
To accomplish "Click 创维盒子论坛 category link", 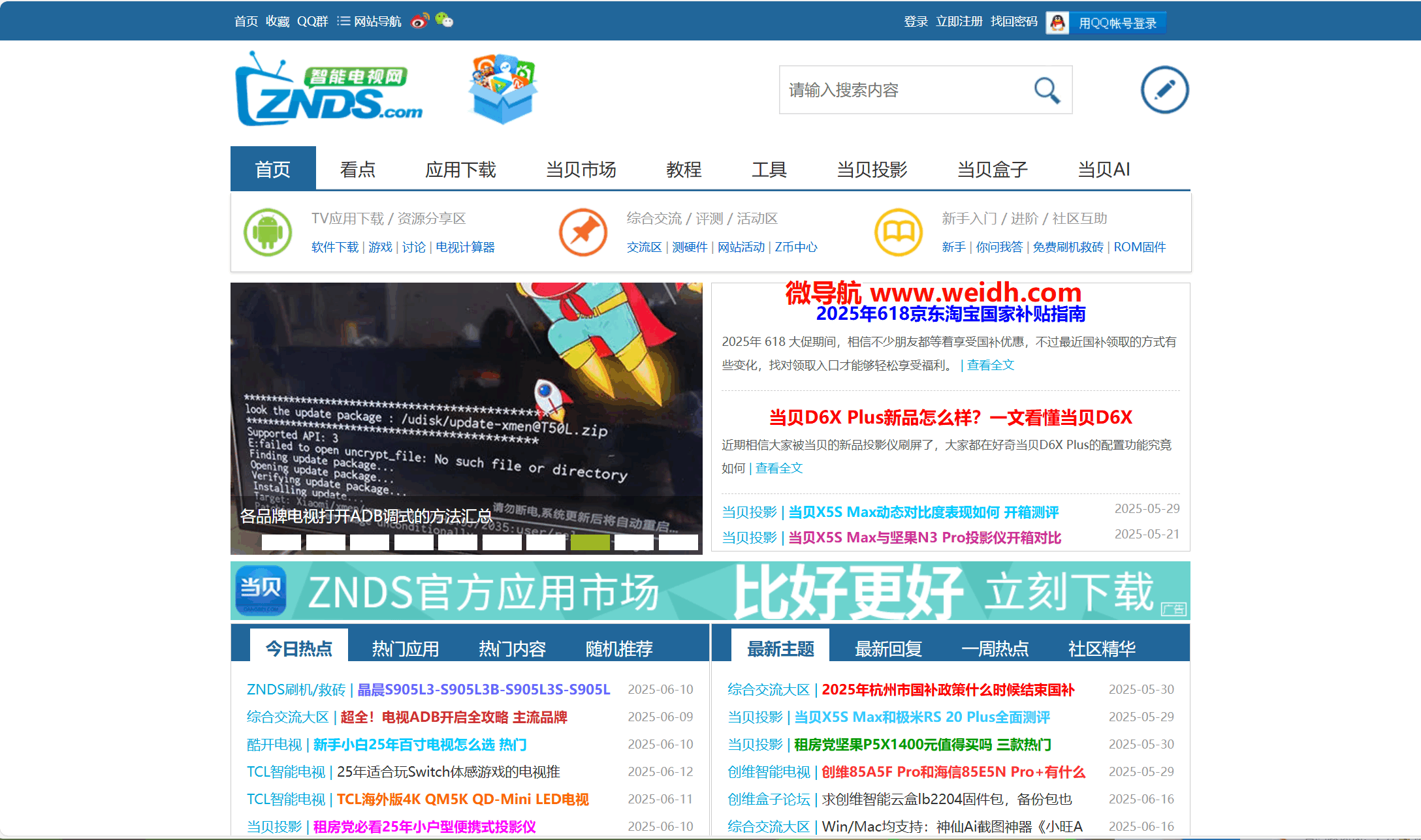I will tap(769, 800).
